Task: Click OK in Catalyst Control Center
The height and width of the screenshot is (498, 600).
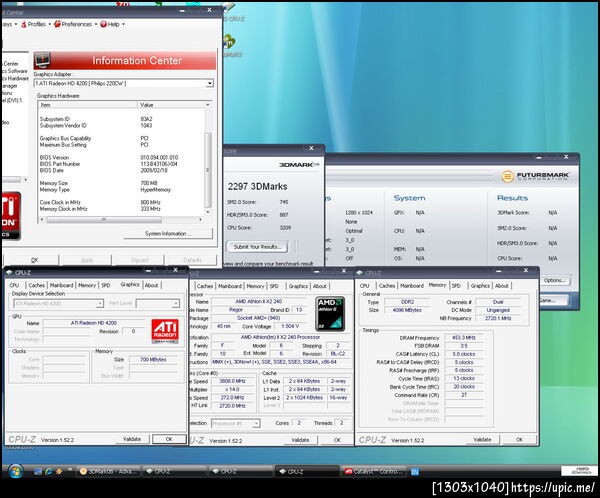Action: point(34,260)
